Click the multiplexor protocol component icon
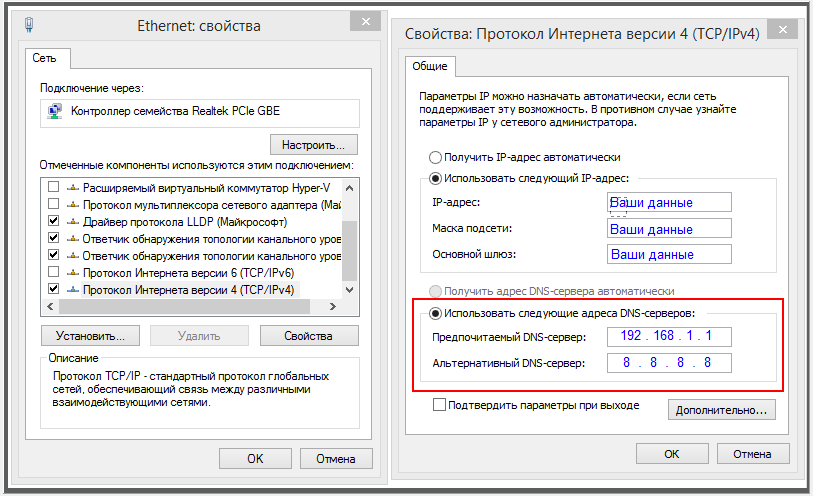813x496 pixels. [x=73, y=205]
